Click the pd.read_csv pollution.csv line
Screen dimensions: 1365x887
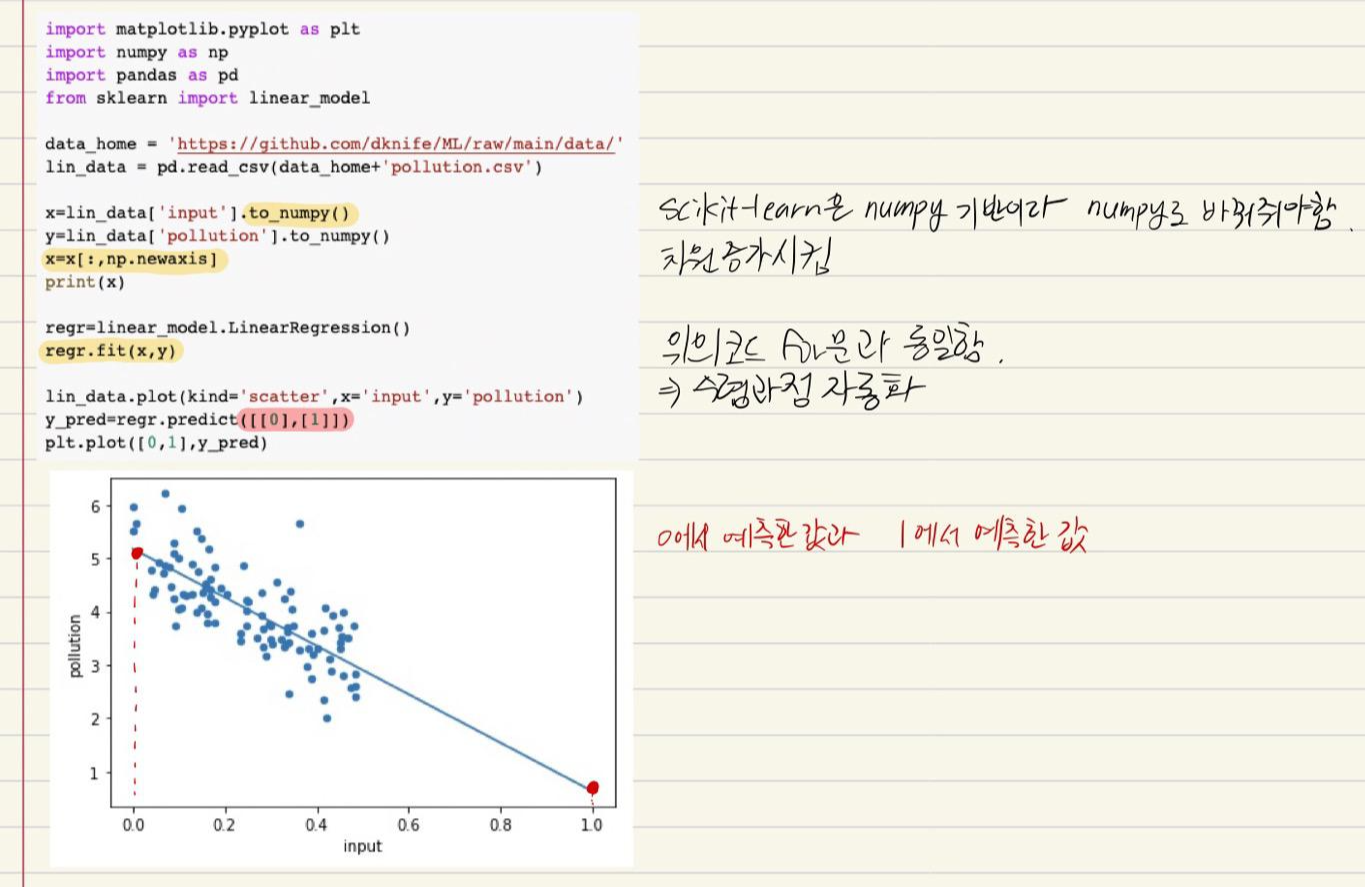click(293, 167)
